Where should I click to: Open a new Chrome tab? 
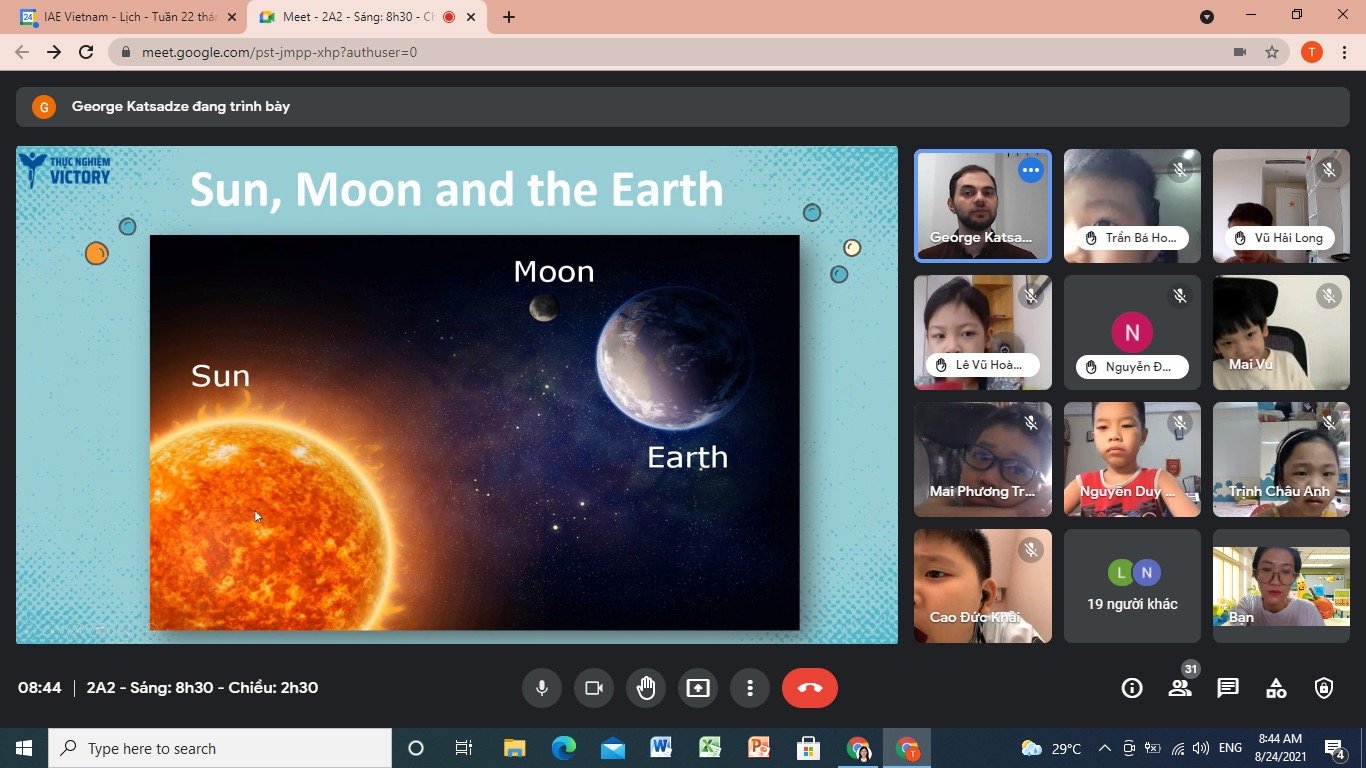(509, 17)
